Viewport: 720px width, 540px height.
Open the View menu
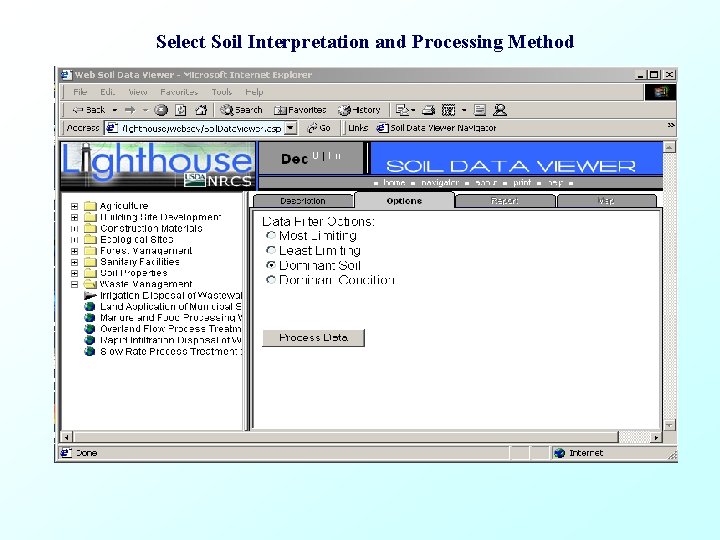[x=138, y=92]
